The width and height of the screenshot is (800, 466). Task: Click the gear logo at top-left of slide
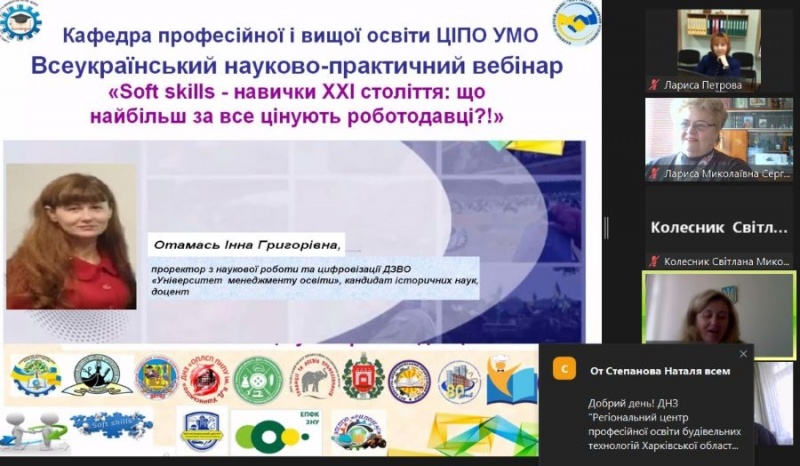pos(20,20)
